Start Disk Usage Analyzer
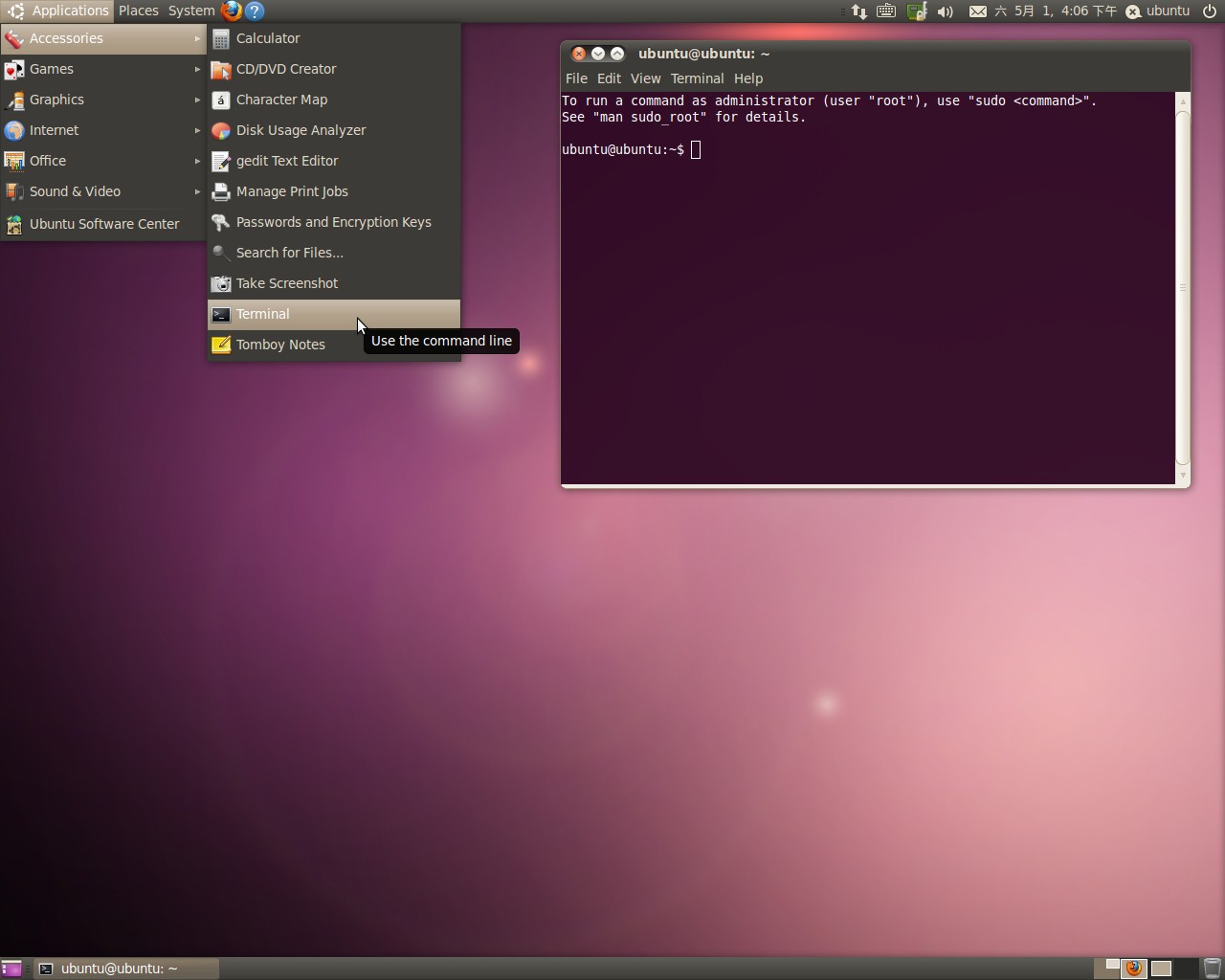 (x=333, y=130)
